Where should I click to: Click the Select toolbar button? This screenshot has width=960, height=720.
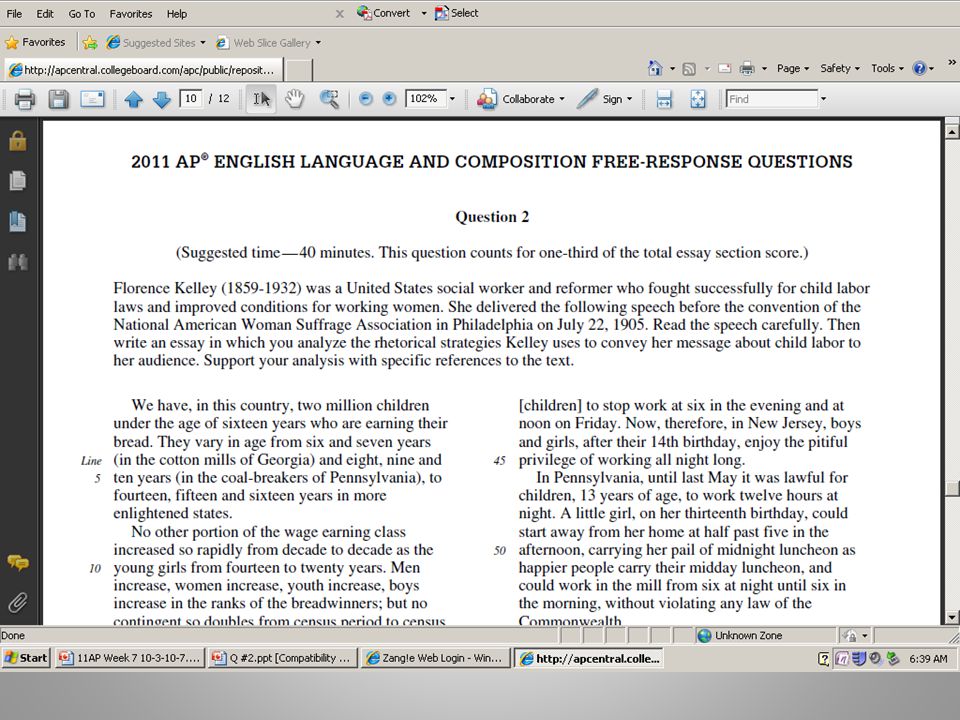pos(457,13)
